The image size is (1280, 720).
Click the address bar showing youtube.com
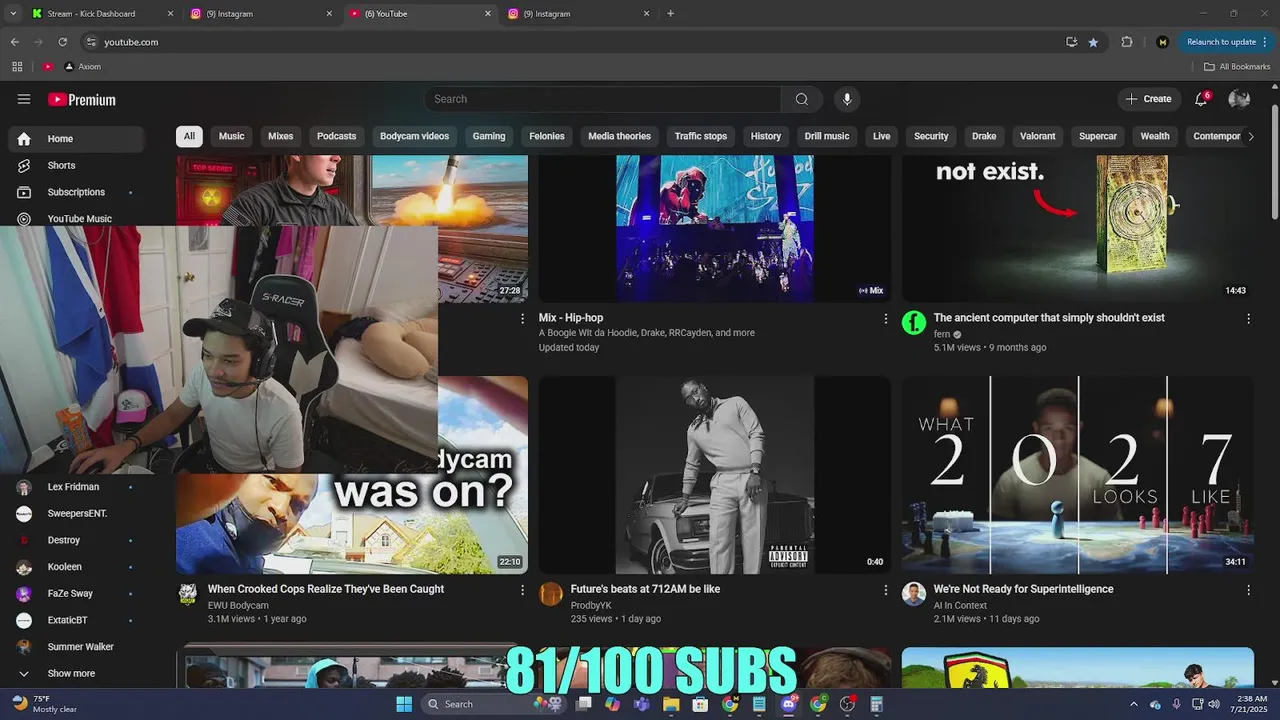tap(570, 42)
